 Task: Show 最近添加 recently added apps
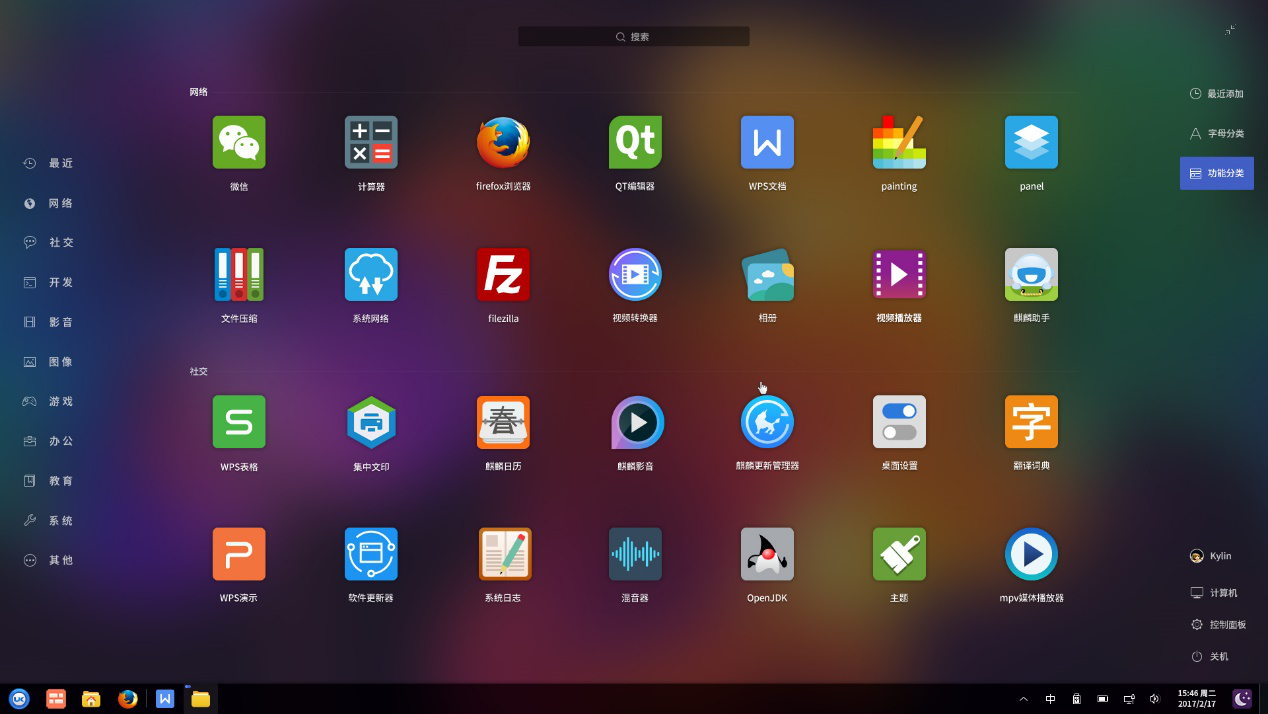(x=1216, y=94)
